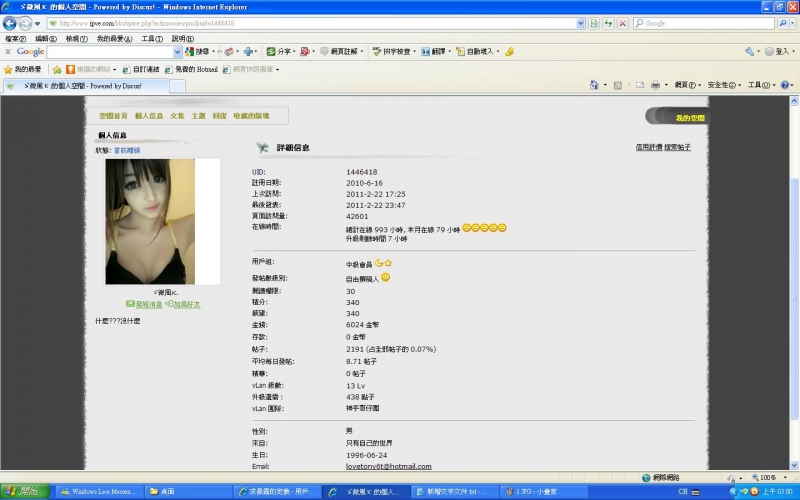Click the Windows 開始 Start button
This screenshot has height=500, width=800.
[24, 491]
